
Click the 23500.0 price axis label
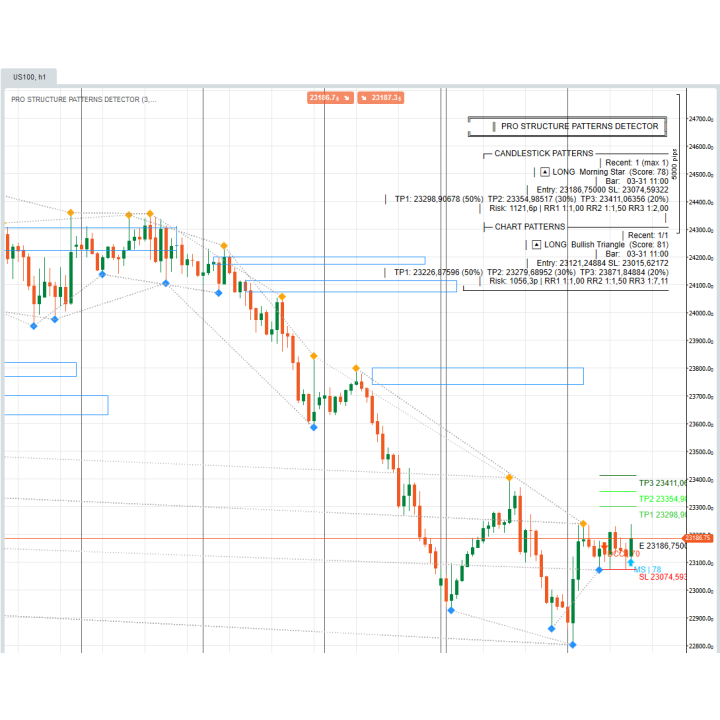(701, 452)
